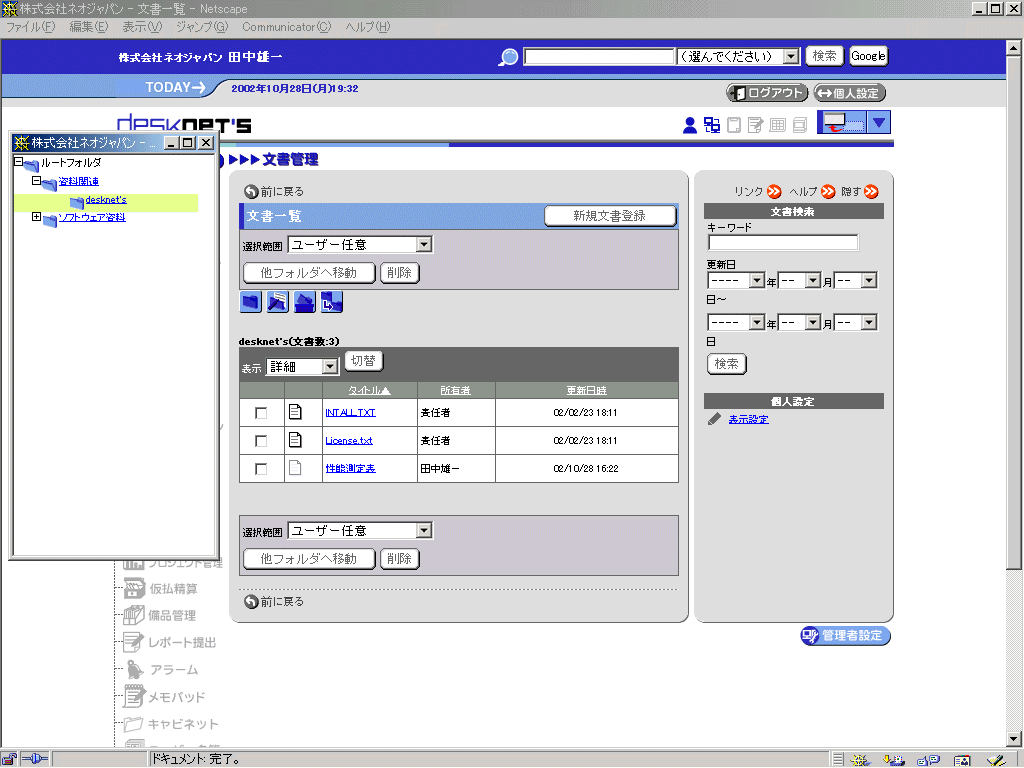Click the edit folder icon

[278, 301]
